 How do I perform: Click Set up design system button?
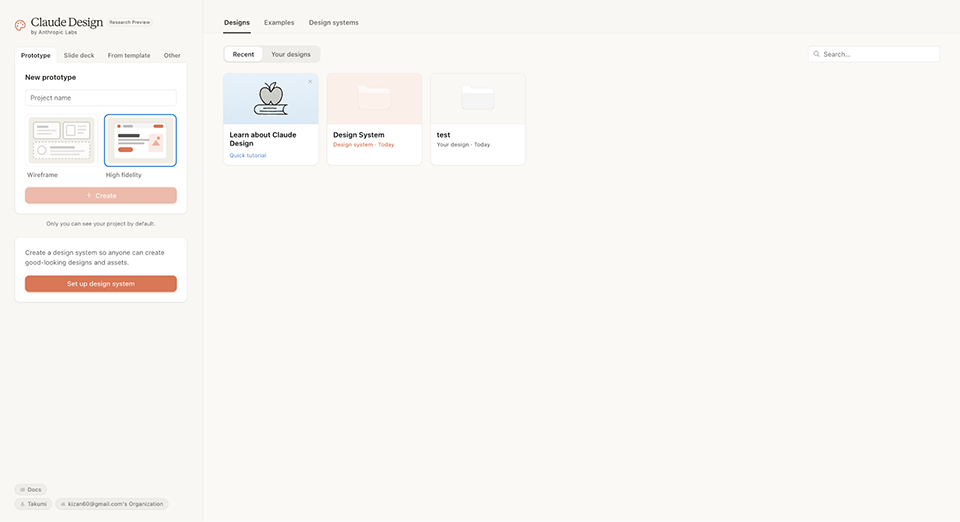tap(101, 284)
